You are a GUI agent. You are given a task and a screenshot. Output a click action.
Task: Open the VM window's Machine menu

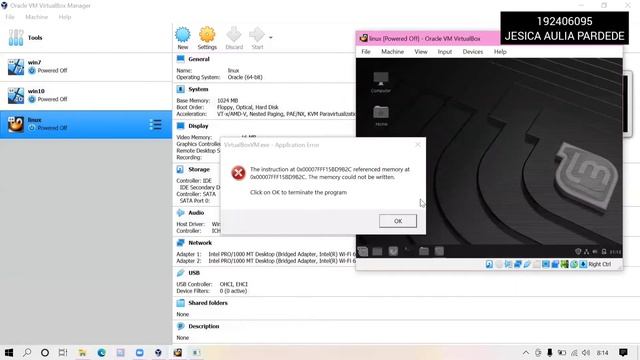(x=392, y=52)
